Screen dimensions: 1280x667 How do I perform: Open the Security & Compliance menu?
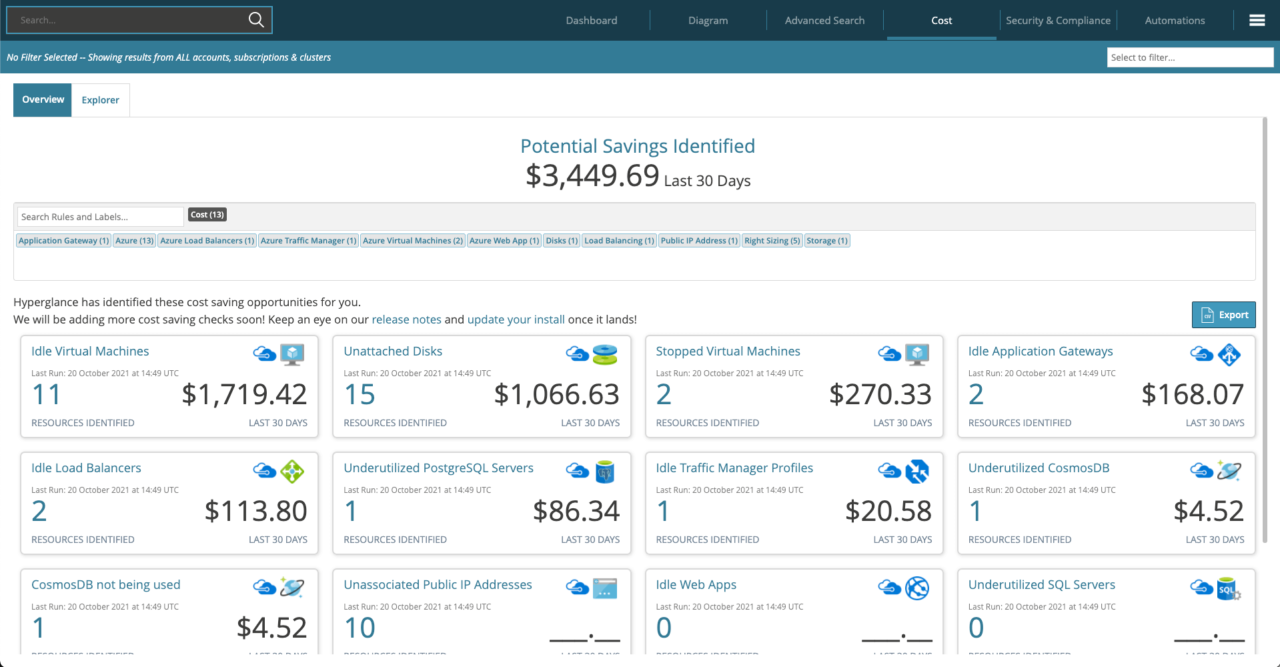(x=1058, y=20)
